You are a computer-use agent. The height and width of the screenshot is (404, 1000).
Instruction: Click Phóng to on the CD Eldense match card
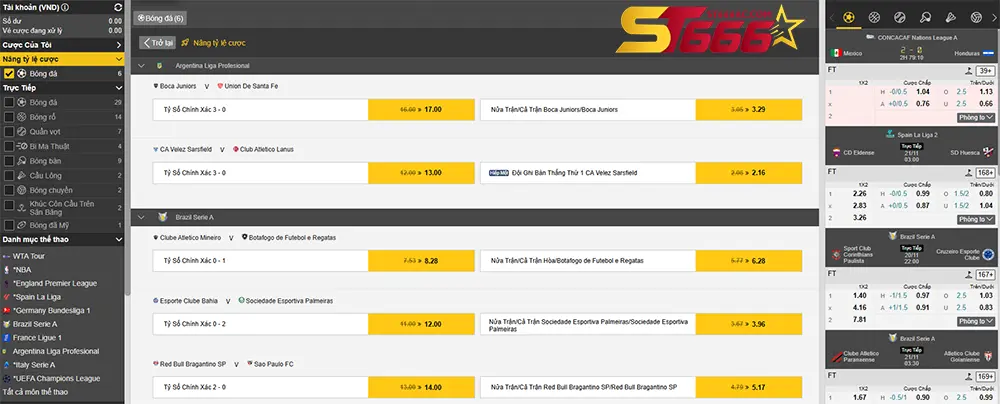[x=976, y=220]
